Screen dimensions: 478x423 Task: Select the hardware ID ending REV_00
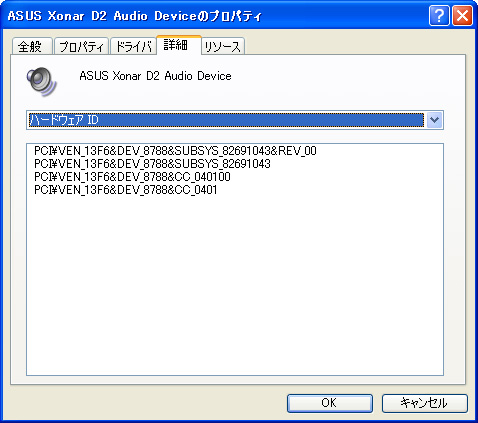click(175, 151)
